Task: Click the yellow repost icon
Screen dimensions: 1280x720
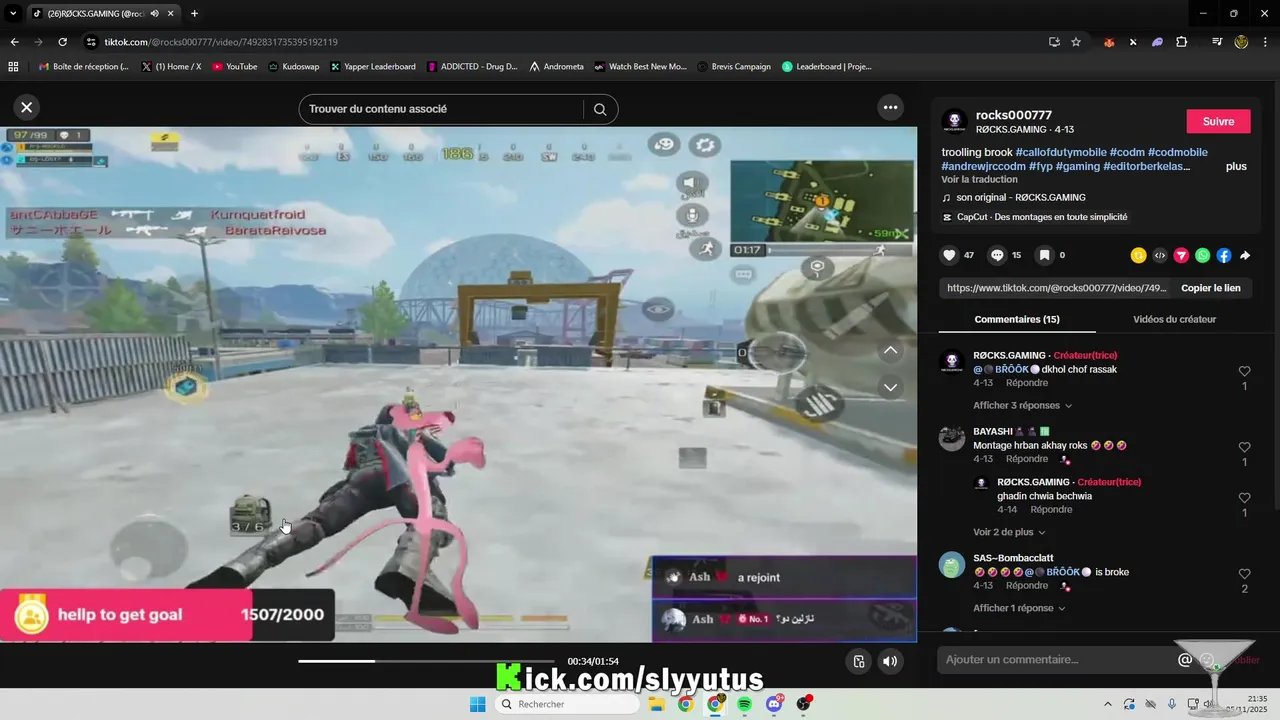Action: [1138, 255]
